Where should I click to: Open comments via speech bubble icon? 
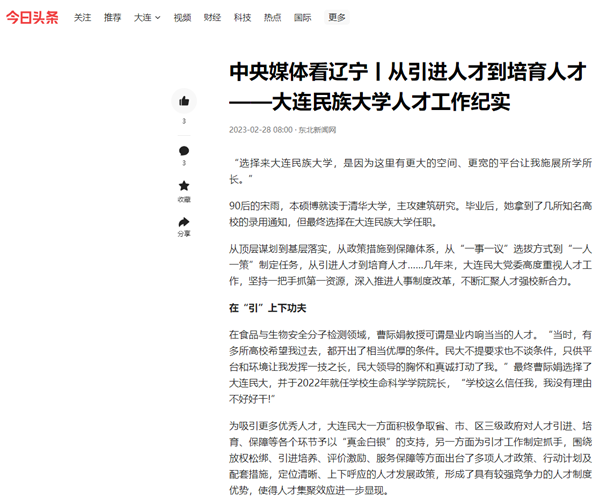183,151
